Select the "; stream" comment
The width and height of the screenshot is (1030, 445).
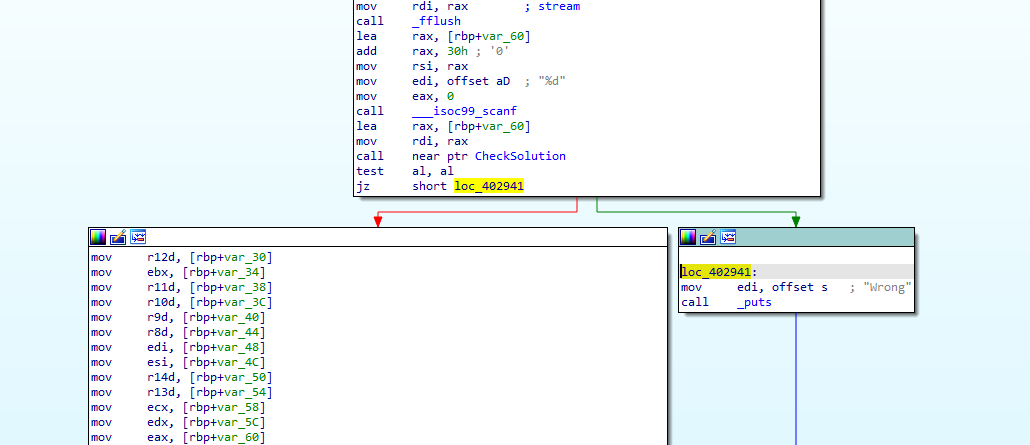(x=552, y=7)
